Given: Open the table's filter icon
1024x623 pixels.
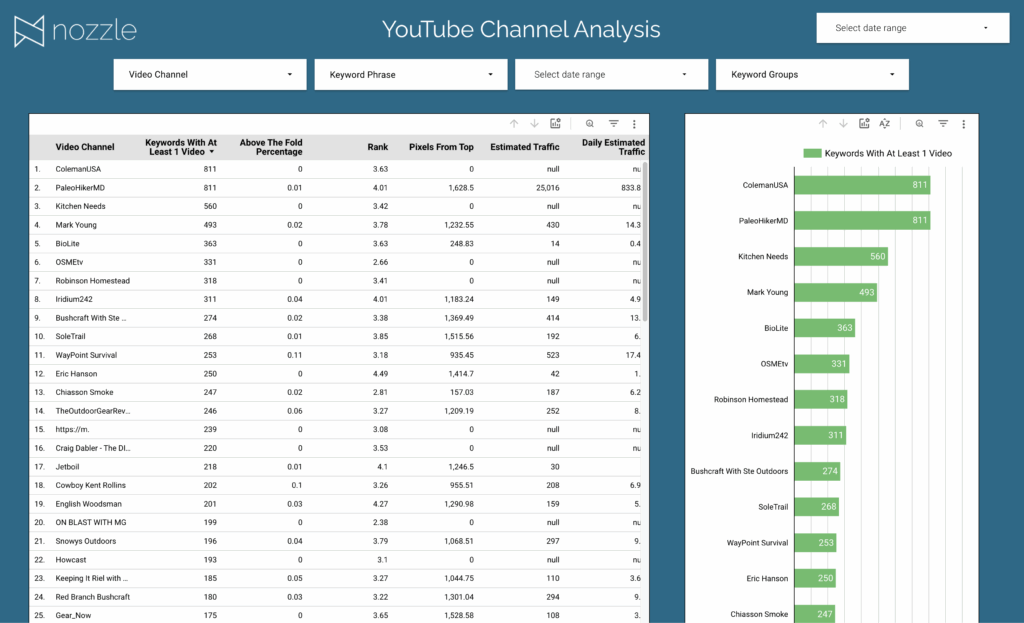Looking at the screenshot, I should pos(614,124).
